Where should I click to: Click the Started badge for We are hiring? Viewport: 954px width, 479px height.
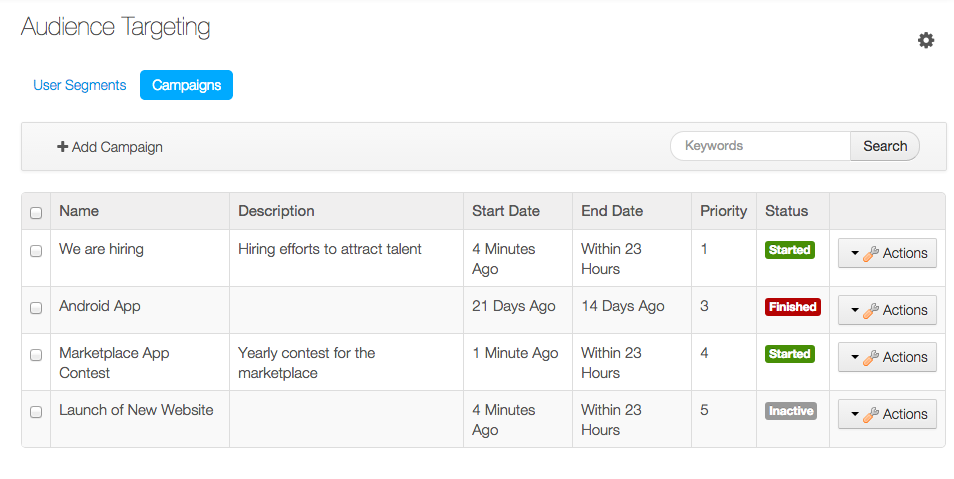click(790, 250)
